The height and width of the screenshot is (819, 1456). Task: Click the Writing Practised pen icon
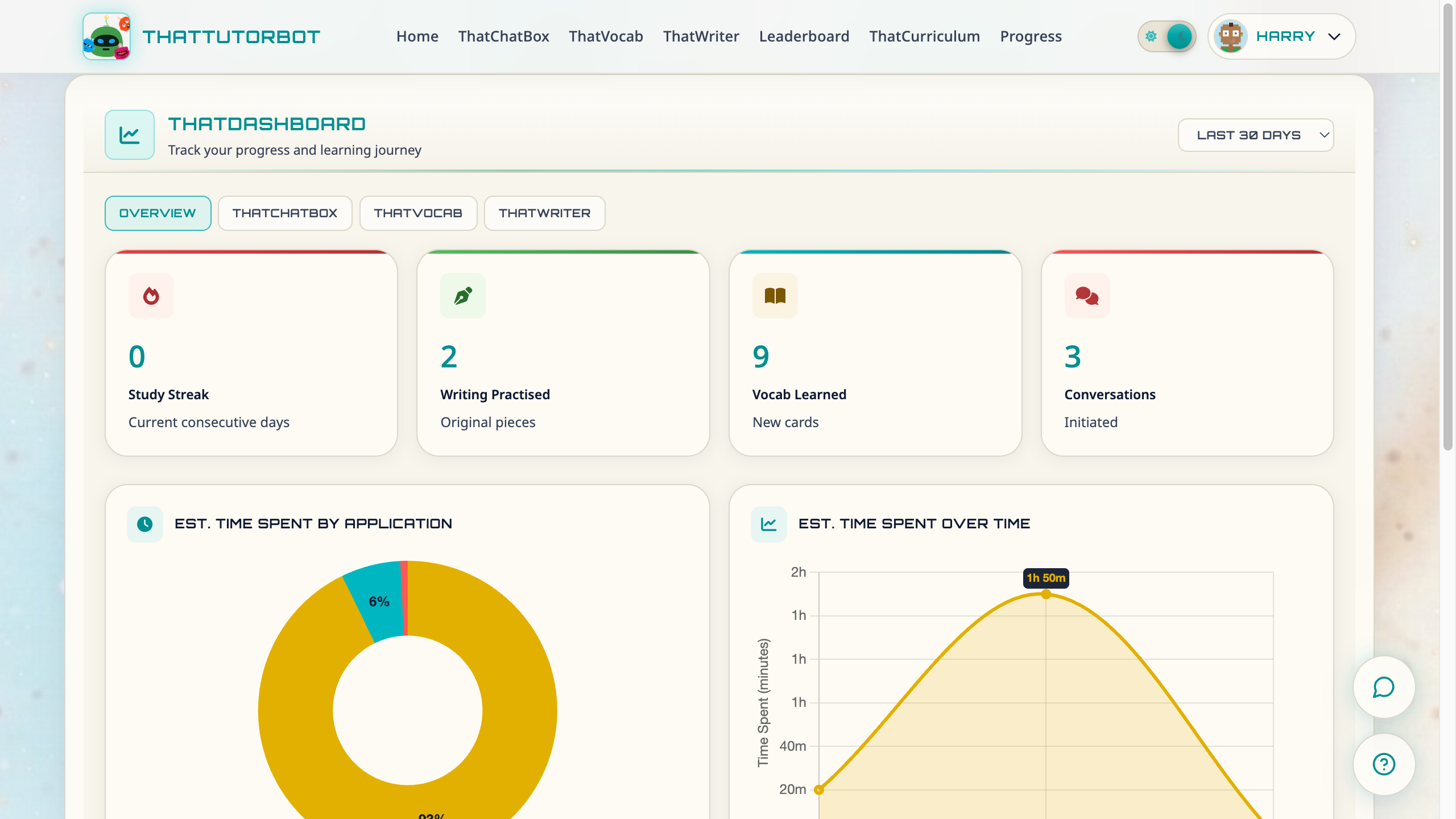click(463, 296)
